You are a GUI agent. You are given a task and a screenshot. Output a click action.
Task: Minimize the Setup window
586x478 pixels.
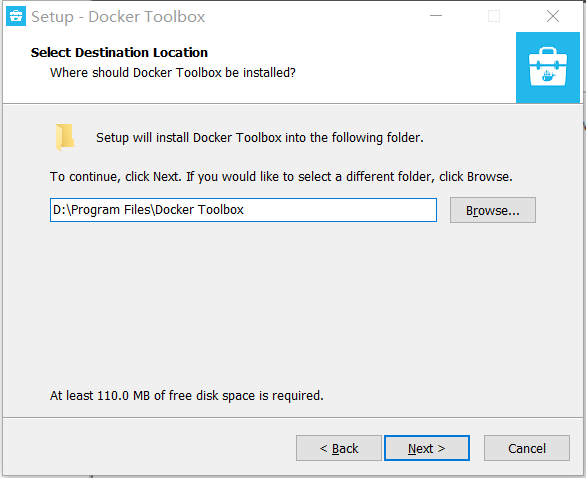coord(436,16)
